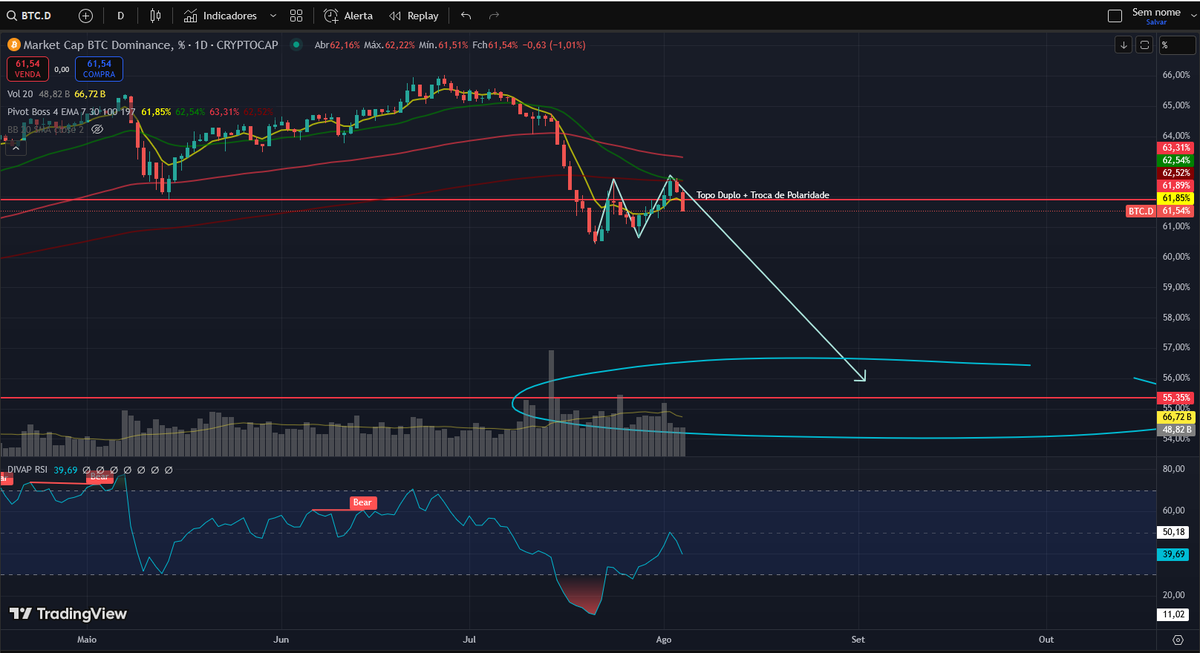Viewport: 1200px width, 653px height.
Task: Select the Vol 20 indicator legend
Action: (x=20, y=93)
